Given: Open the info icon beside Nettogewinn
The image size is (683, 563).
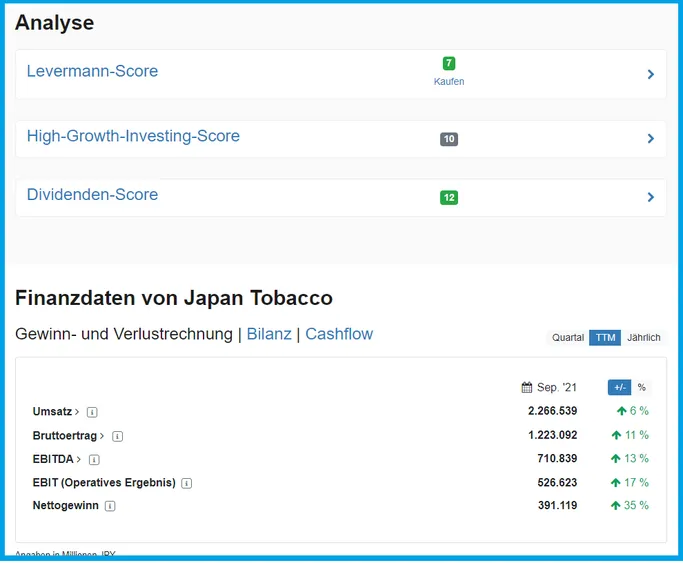Looking at the screenshot, I should pos(110,506).
